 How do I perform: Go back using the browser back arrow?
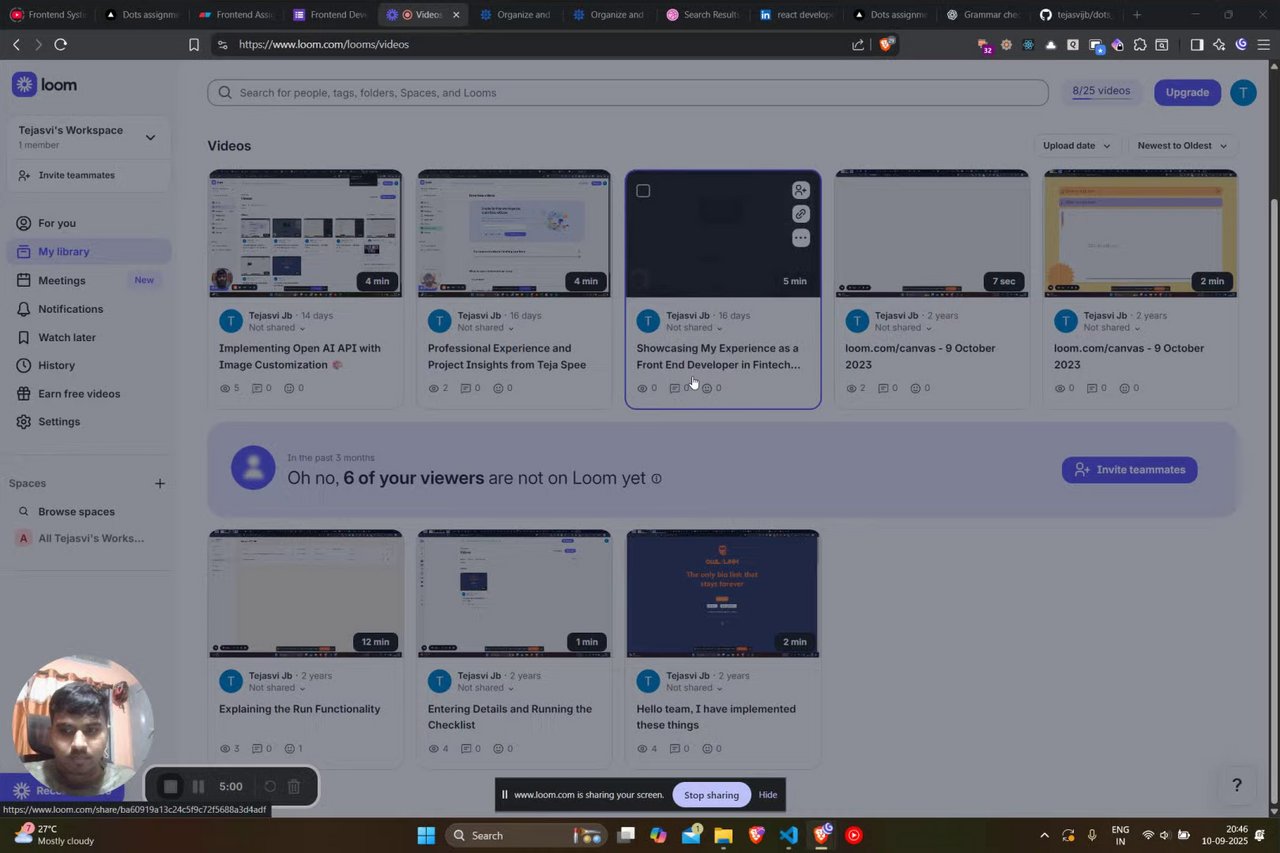coord(16,45)
